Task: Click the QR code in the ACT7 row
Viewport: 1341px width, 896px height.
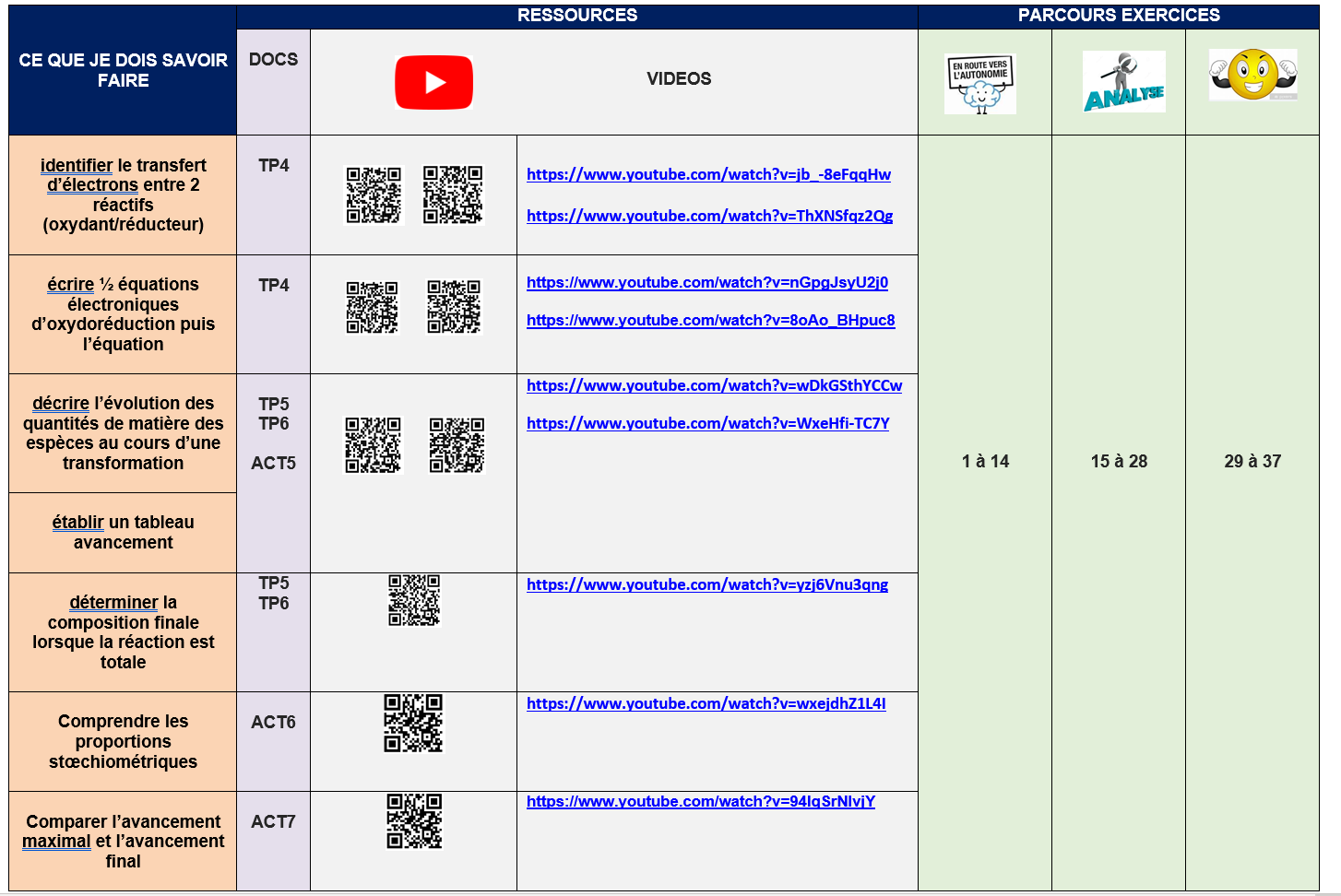Action: [414, 820]
